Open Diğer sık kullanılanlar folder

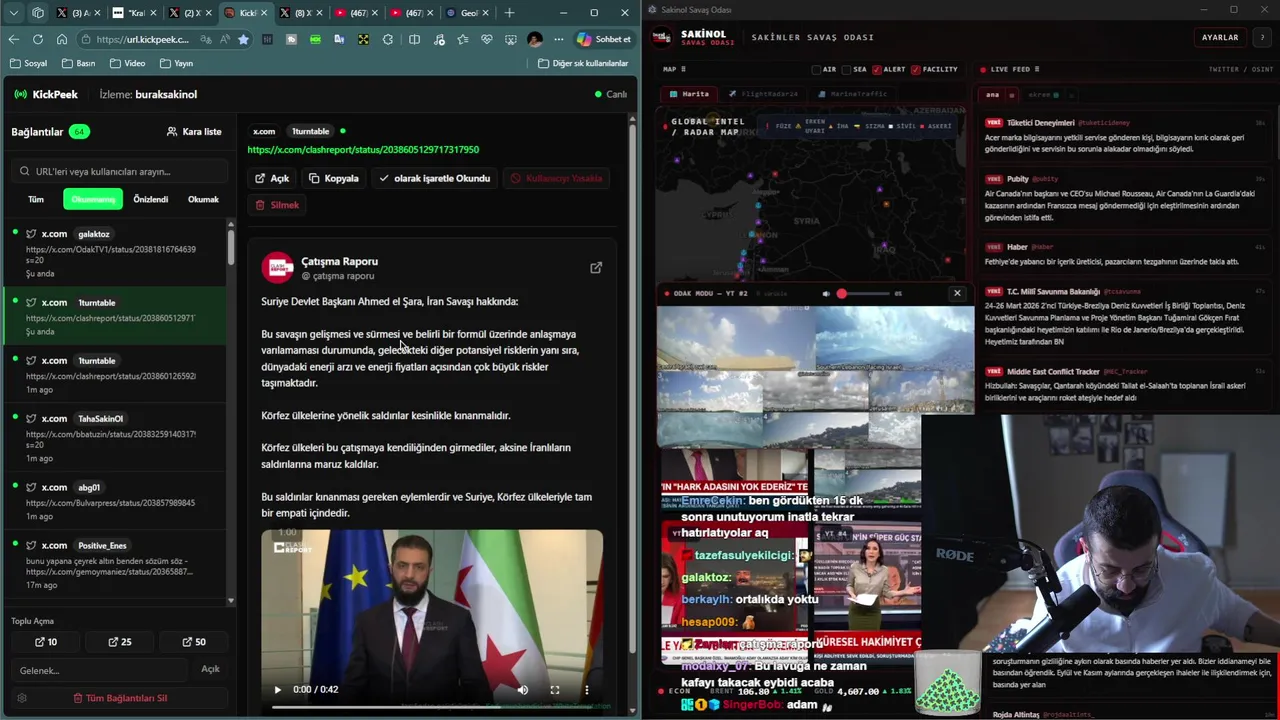583,63
